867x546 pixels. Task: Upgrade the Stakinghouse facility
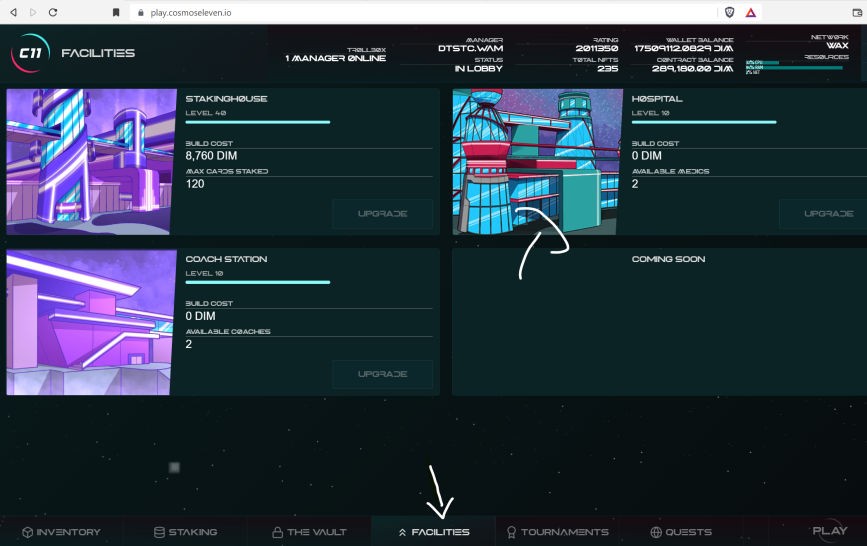[x=383, y=214]
